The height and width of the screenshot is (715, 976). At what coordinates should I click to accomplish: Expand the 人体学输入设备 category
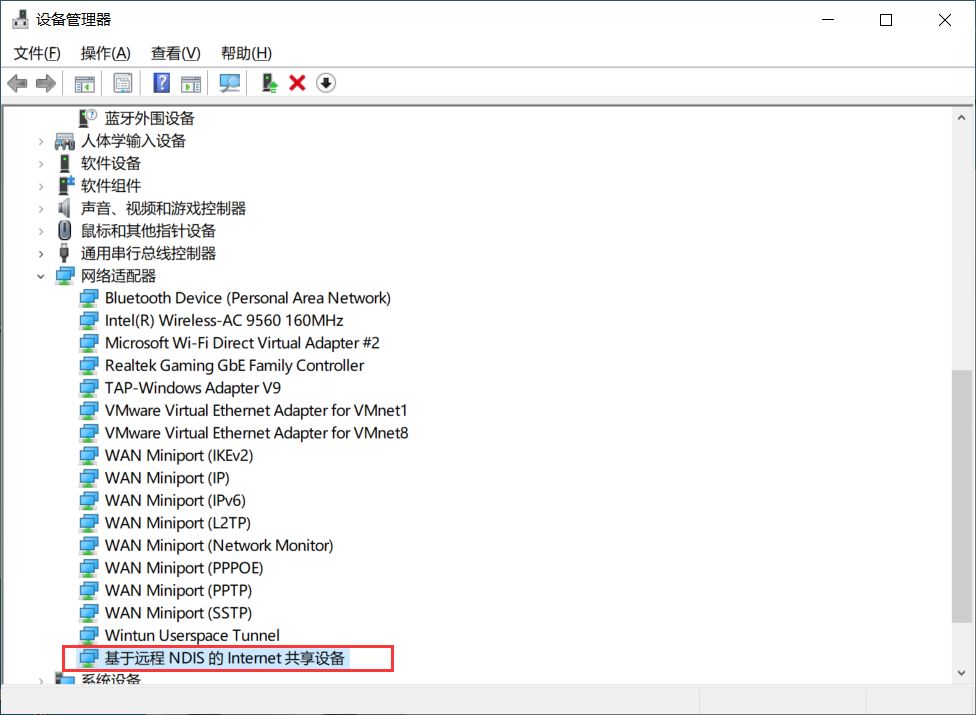41,142
